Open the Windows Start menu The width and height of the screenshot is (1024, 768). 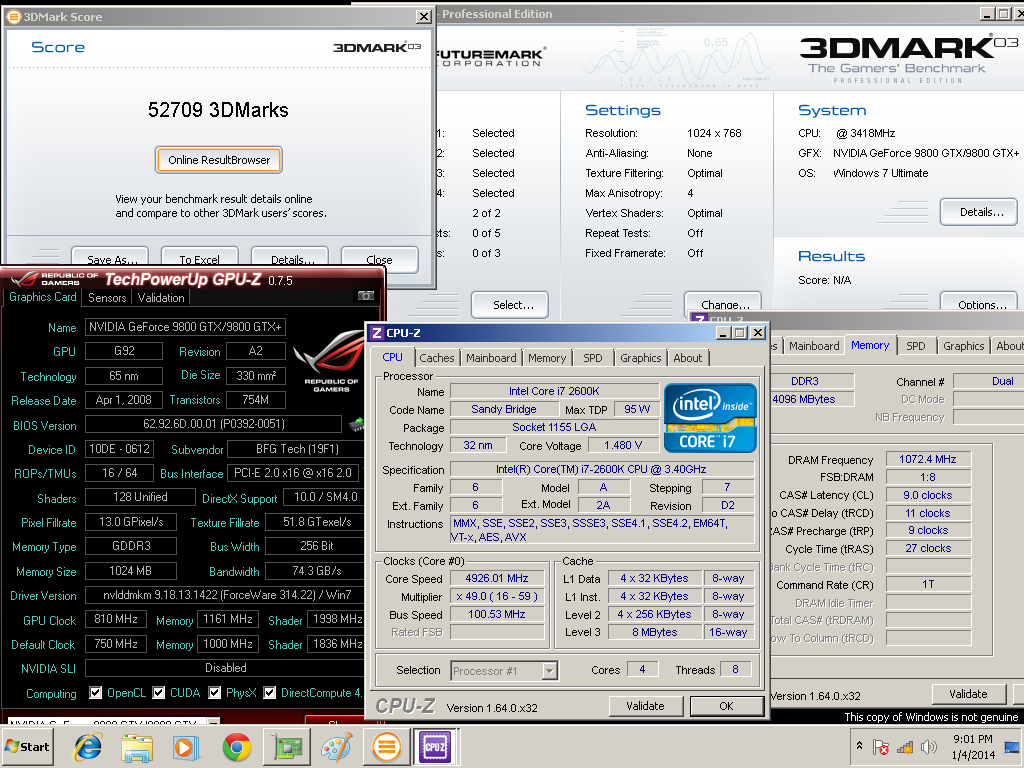[27, 747]
